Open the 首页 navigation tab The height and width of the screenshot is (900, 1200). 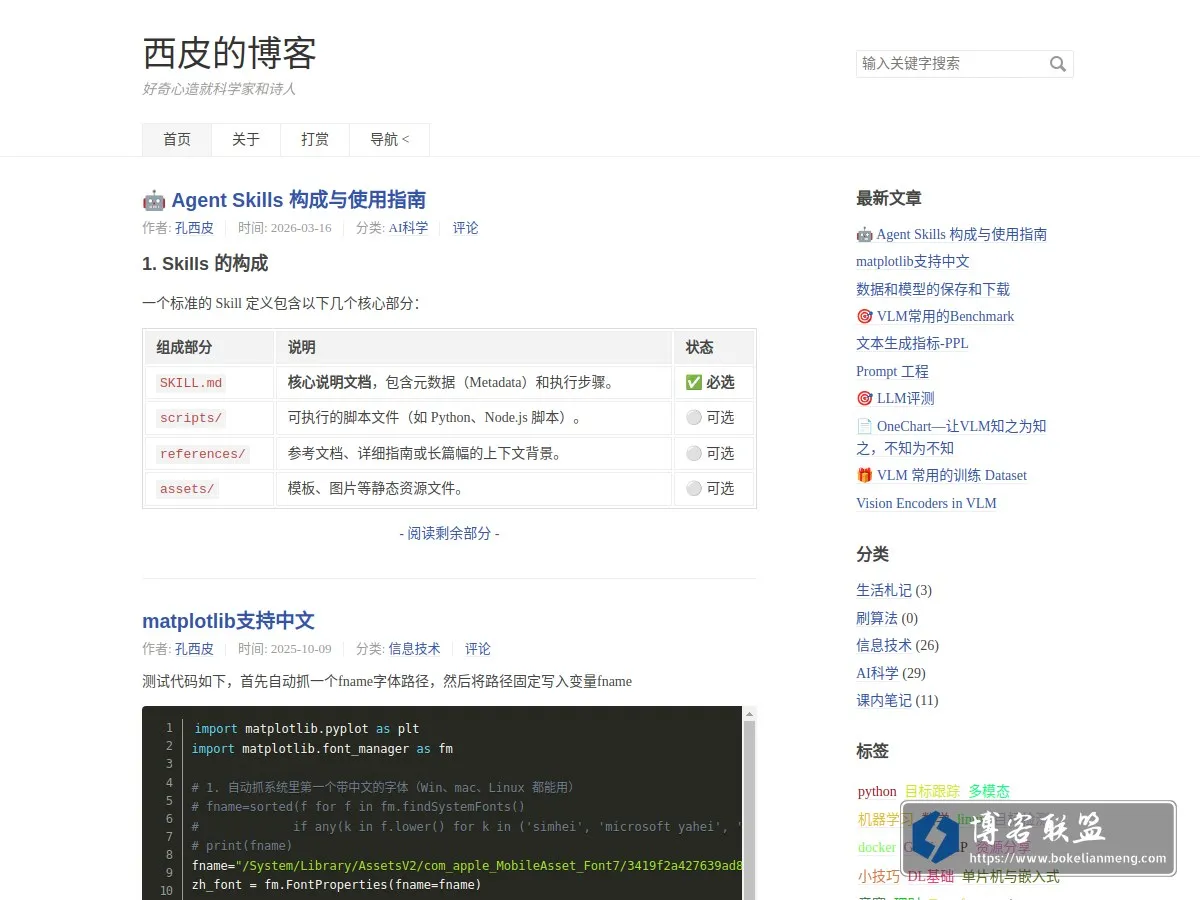(177, 140)
